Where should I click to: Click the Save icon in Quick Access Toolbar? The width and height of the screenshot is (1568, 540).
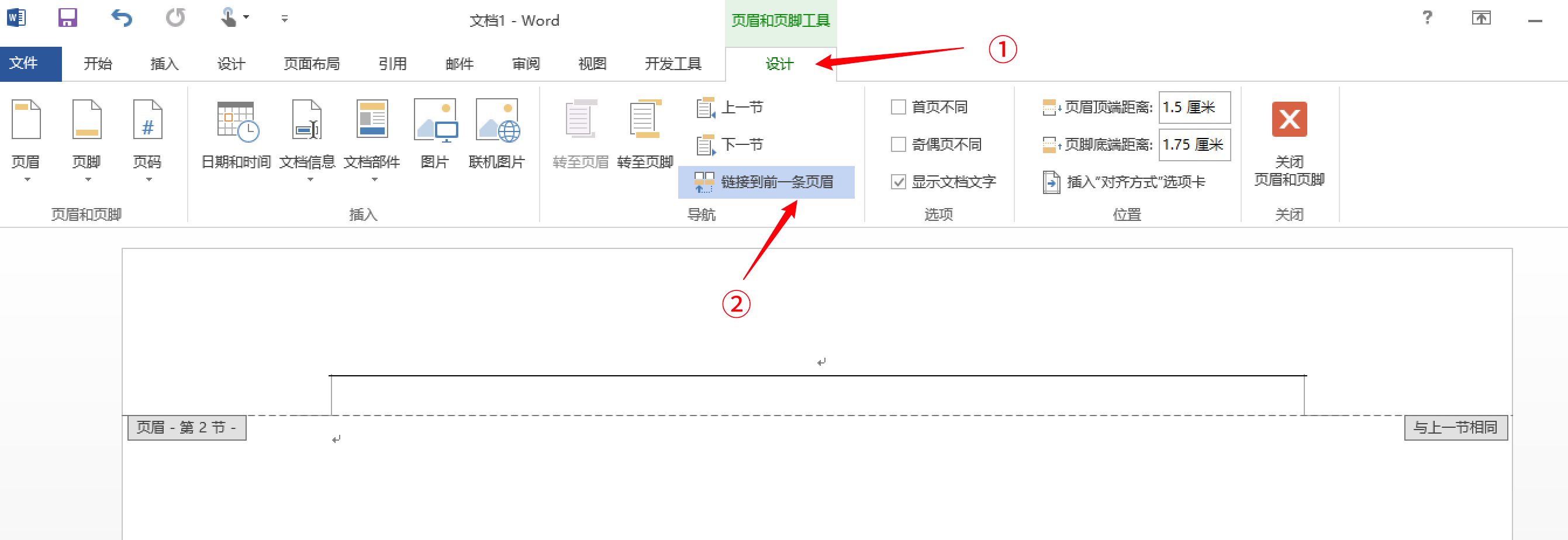click(67, 18)
